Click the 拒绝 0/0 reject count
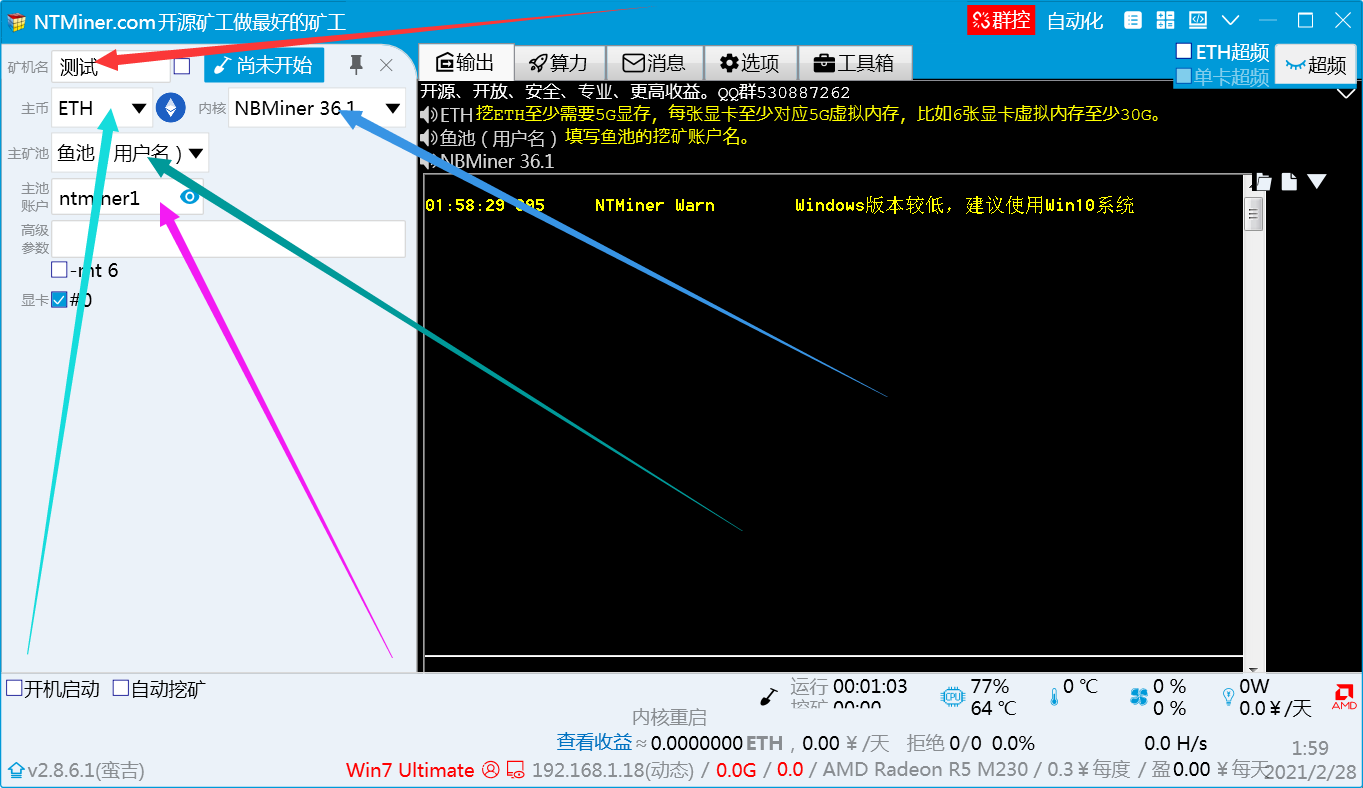The height and width of the screenshot is (788, 1363). click(945, 743)
